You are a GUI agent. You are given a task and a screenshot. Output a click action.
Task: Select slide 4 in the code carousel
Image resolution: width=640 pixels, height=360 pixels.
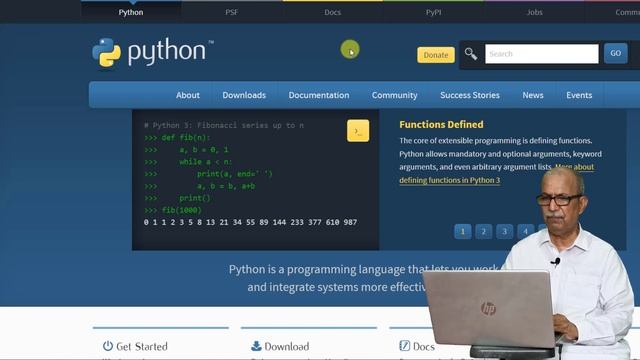(525, 231)
